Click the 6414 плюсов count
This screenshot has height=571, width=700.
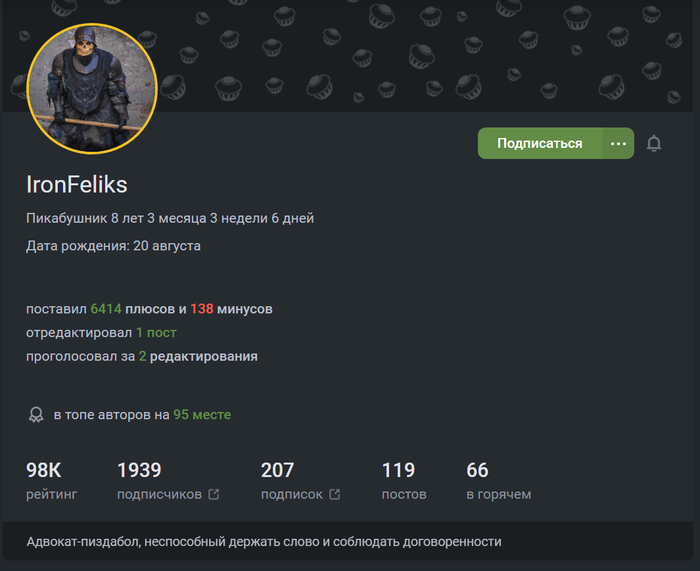click(x=106, y=309)
